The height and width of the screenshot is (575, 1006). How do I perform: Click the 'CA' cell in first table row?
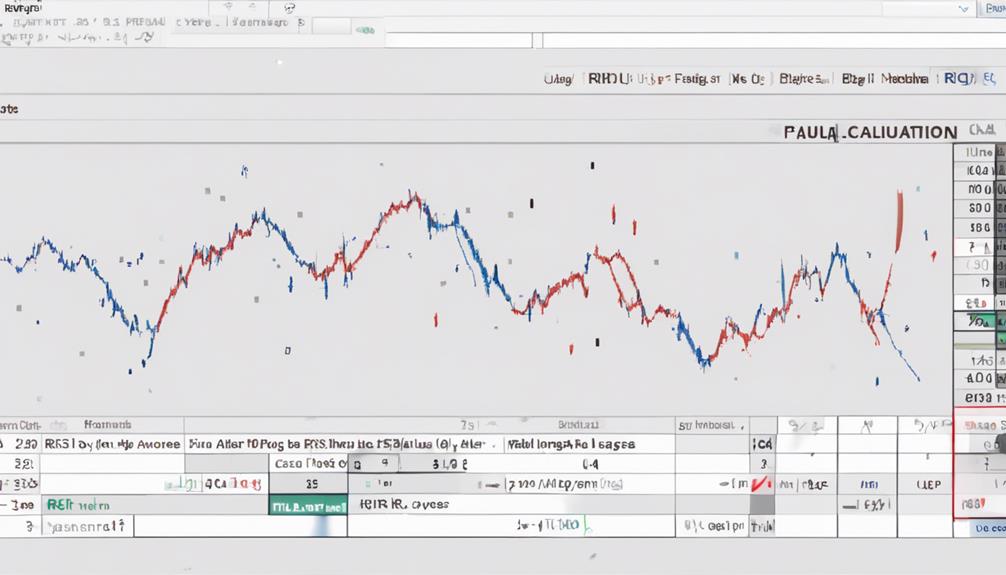(x=763, y=444)
